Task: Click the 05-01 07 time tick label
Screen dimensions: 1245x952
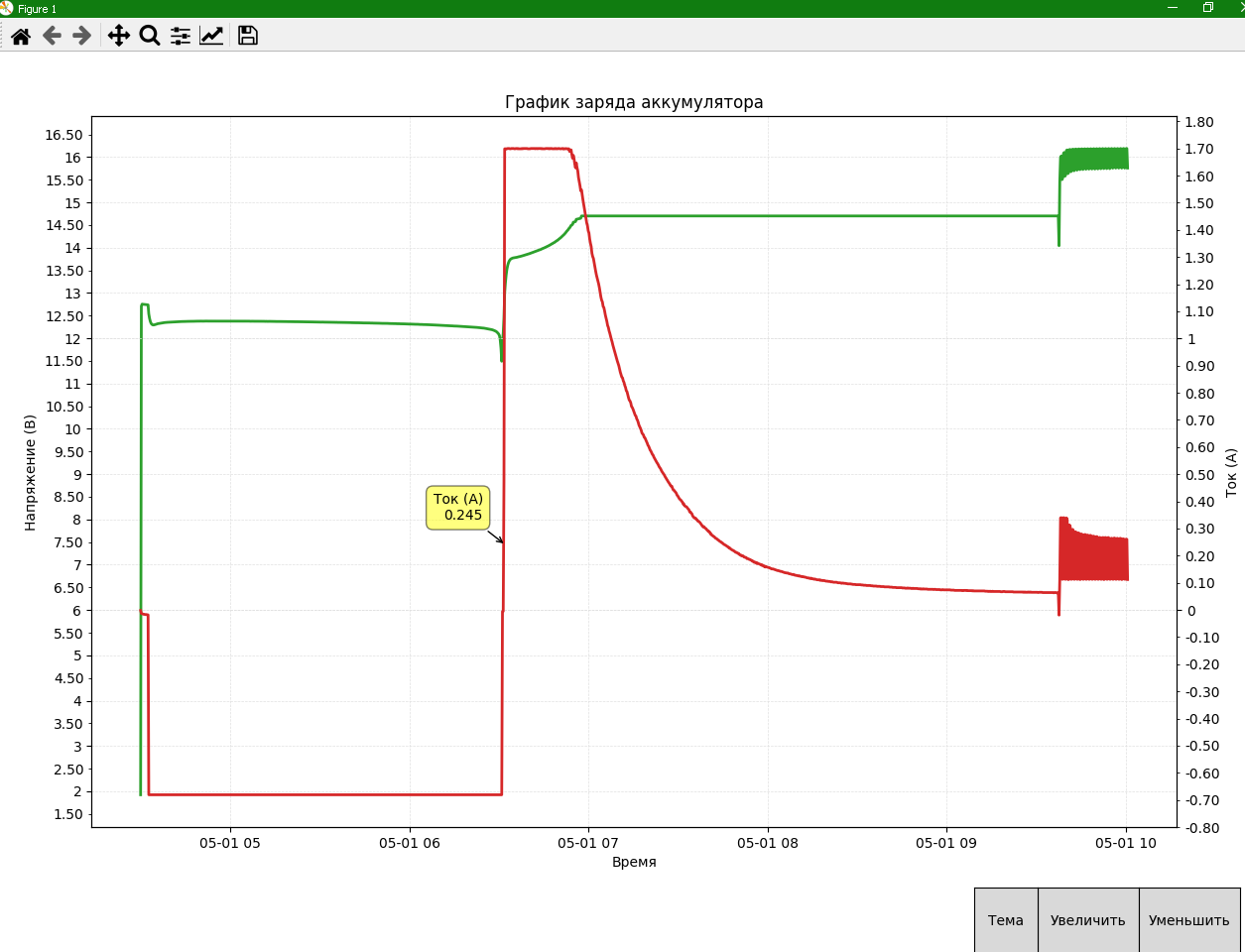Action: pos(588,843)
